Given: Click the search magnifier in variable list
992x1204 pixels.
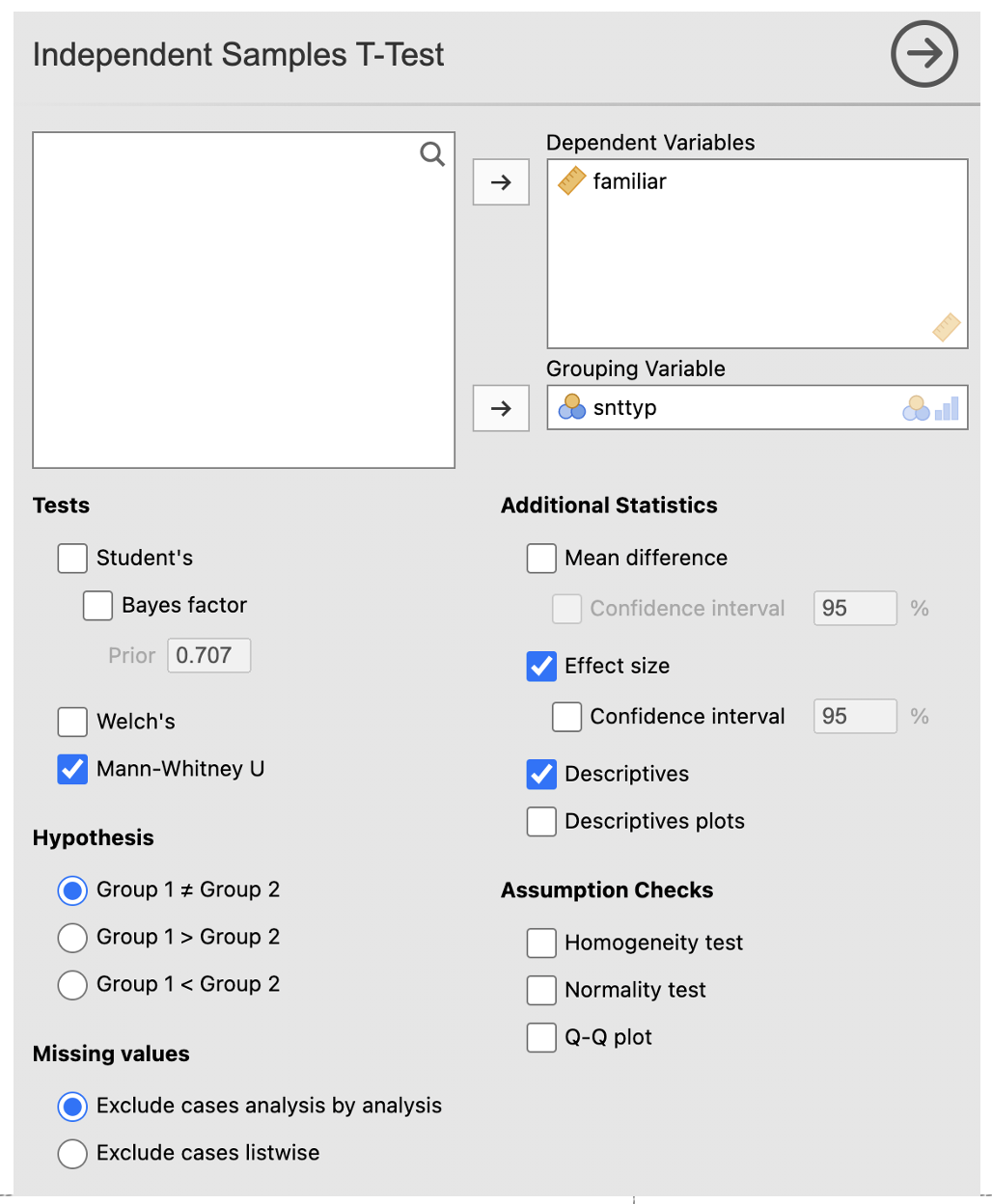Looking at the screenshot, I should click(x=432, y=153).
